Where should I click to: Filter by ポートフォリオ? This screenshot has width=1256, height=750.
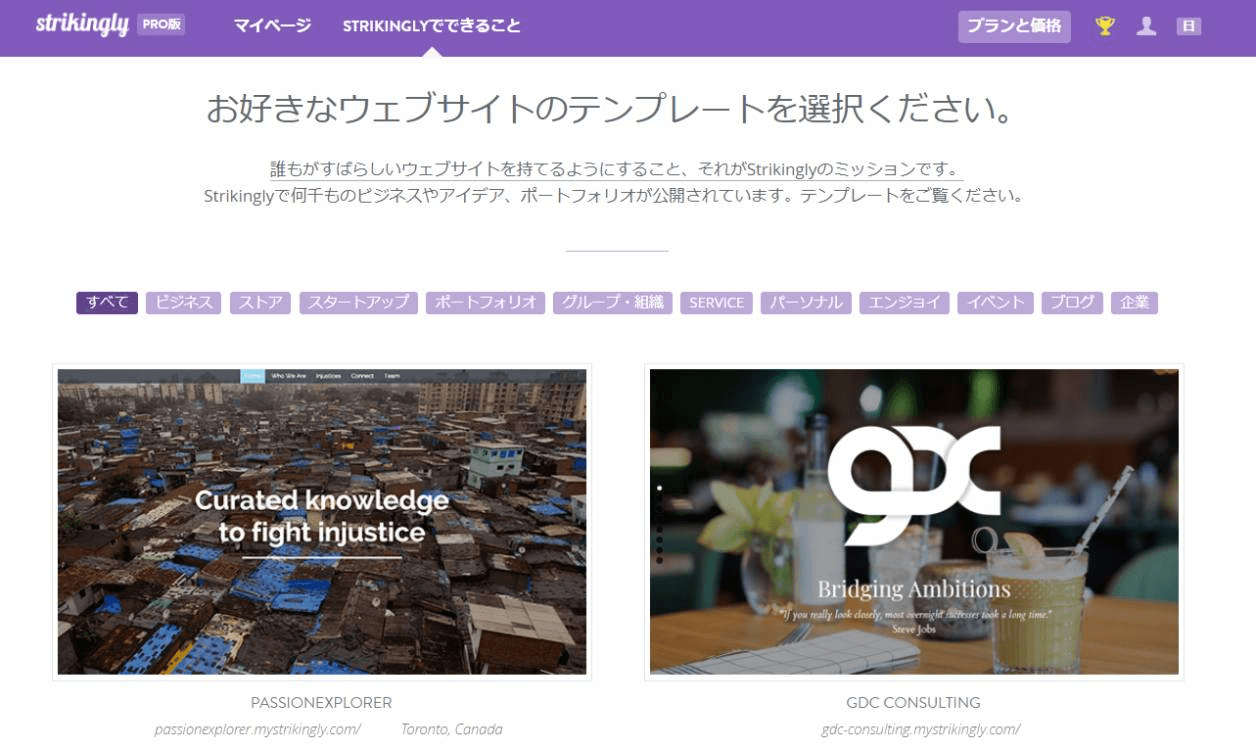(484, 302)
